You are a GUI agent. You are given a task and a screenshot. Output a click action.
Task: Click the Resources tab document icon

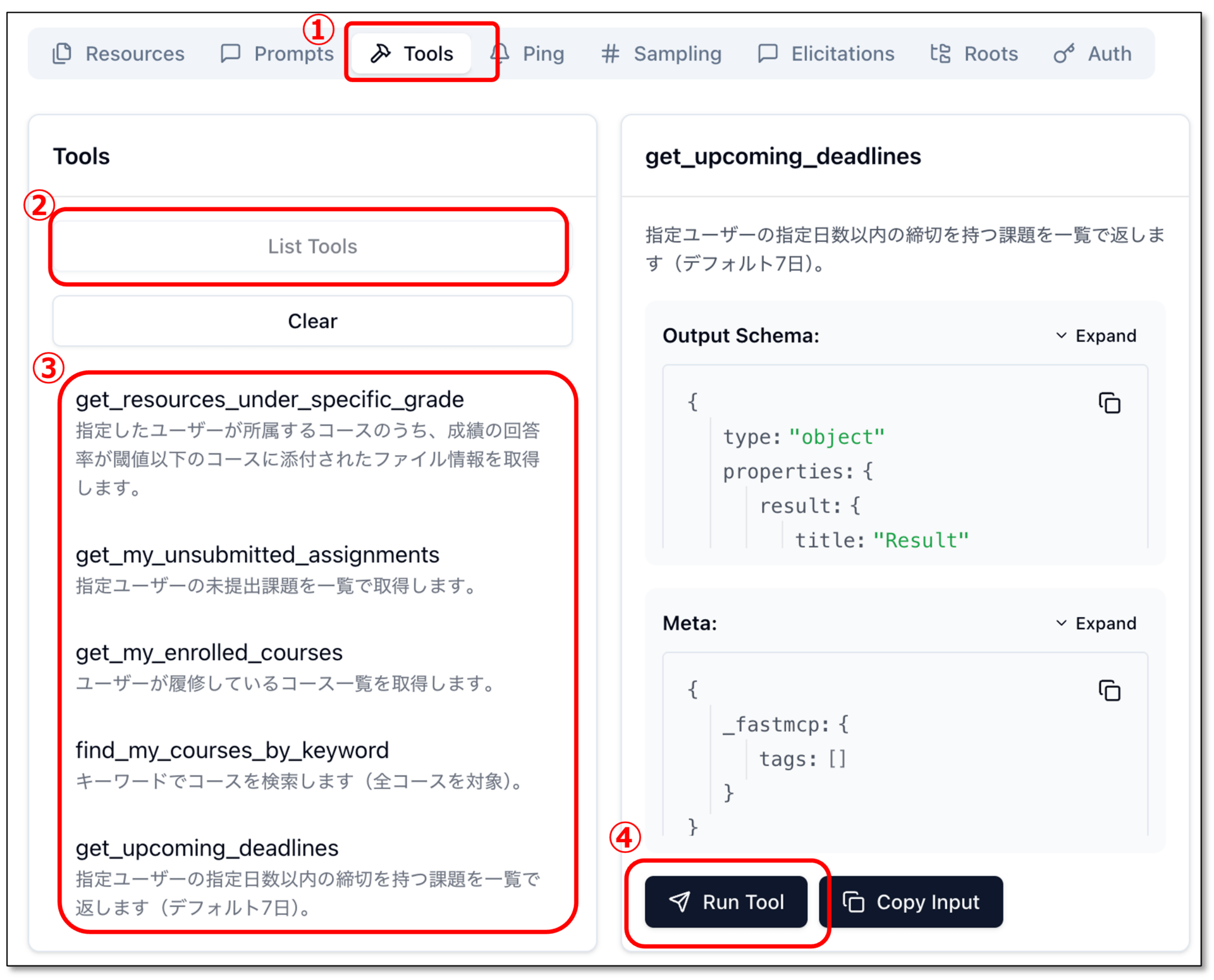(62, 54)
